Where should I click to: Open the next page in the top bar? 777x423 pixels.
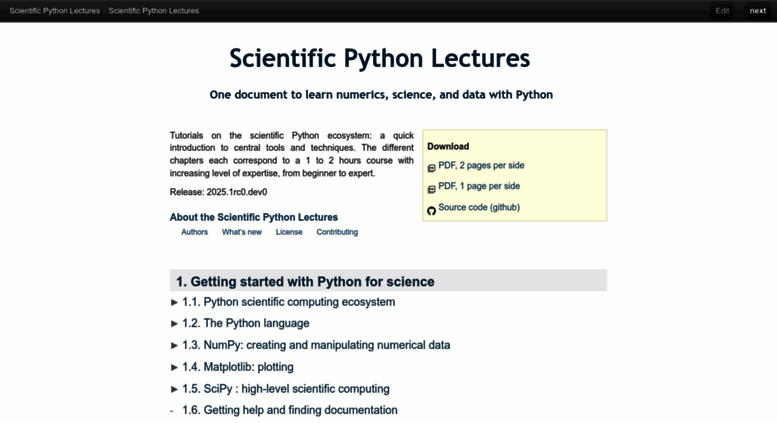[x=758, y=10]
